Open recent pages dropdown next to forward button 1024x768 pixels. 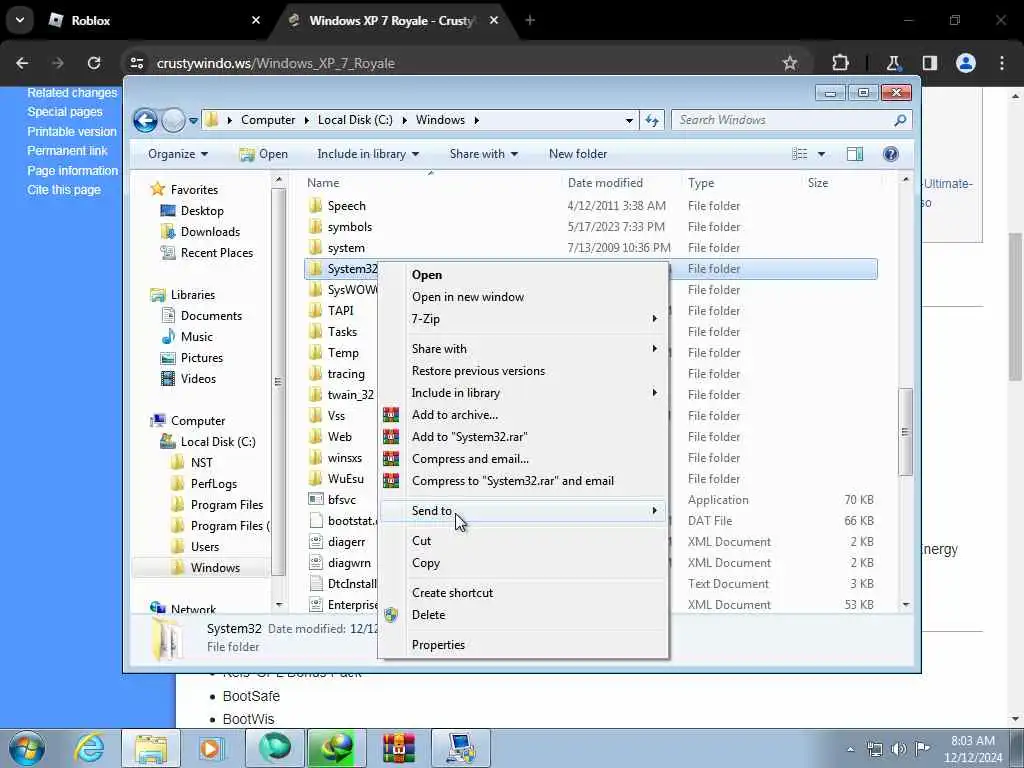193,121
